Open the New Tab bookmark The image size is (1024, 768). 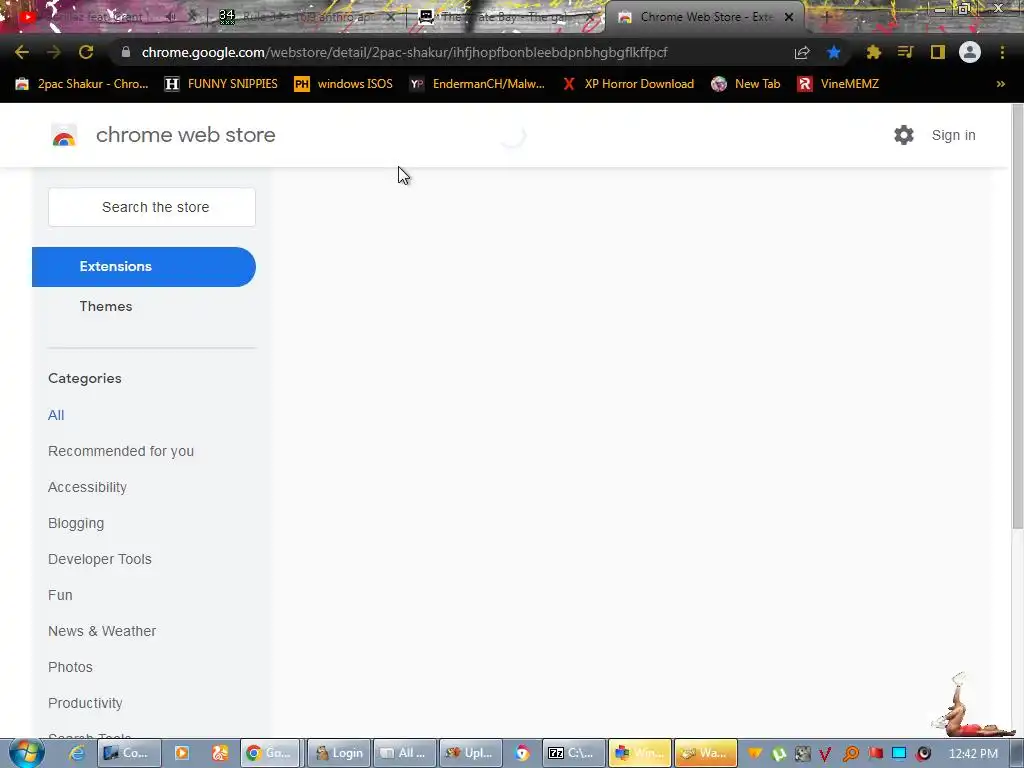click(746, 84)
